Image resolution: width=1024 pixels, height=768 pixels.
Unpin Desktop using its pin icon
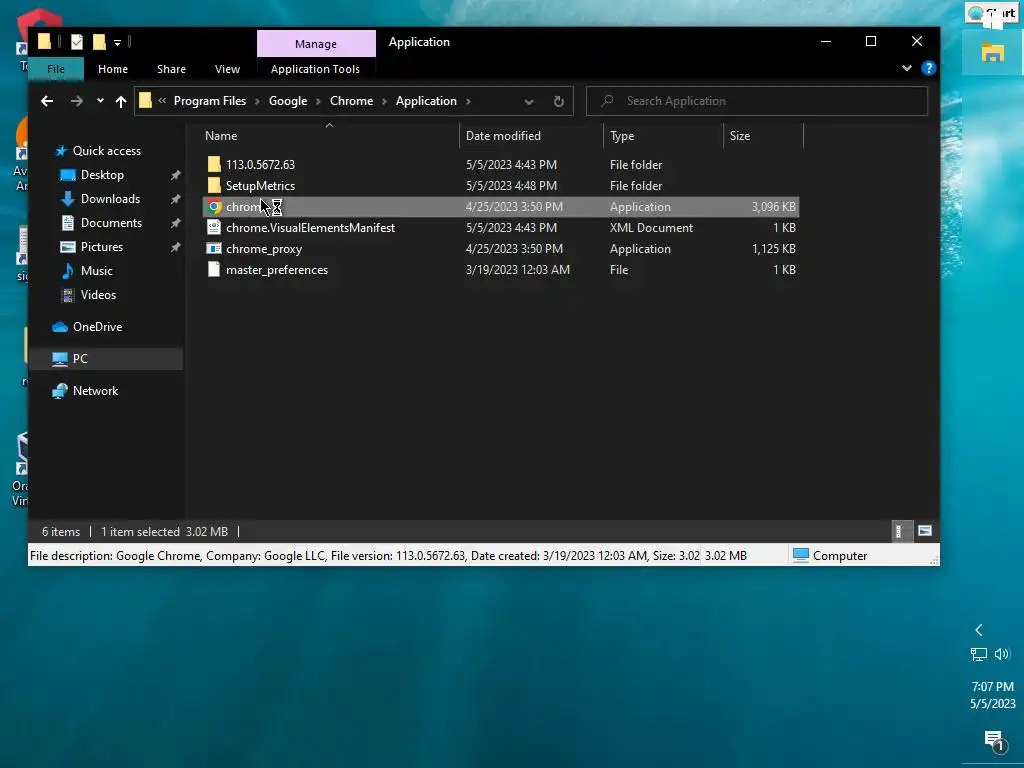(x=175, y=175)
